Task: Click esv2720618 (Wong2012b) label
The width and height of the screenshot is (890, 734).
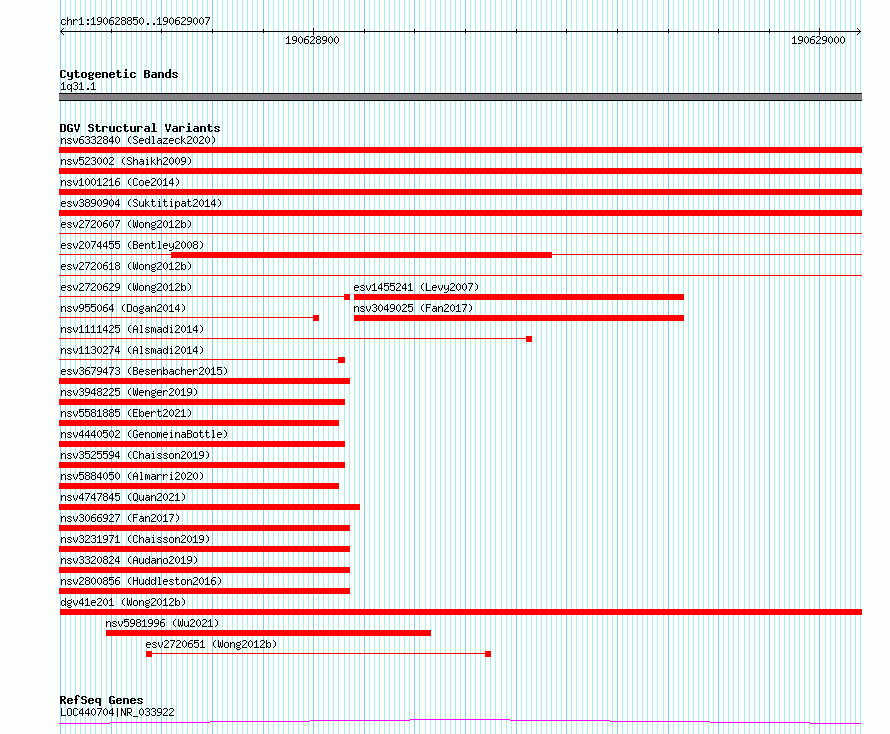Action: [x=126, y=266]
